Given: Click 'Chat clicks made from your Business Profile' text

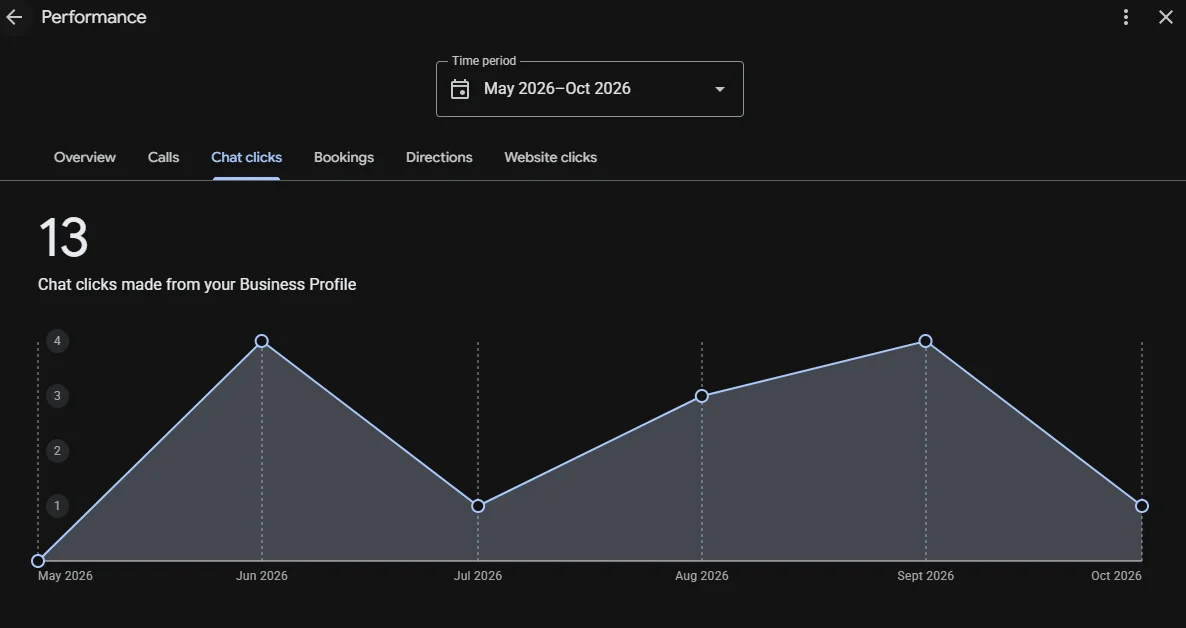Looking at the screenshot, I should (x=197, y=285).
